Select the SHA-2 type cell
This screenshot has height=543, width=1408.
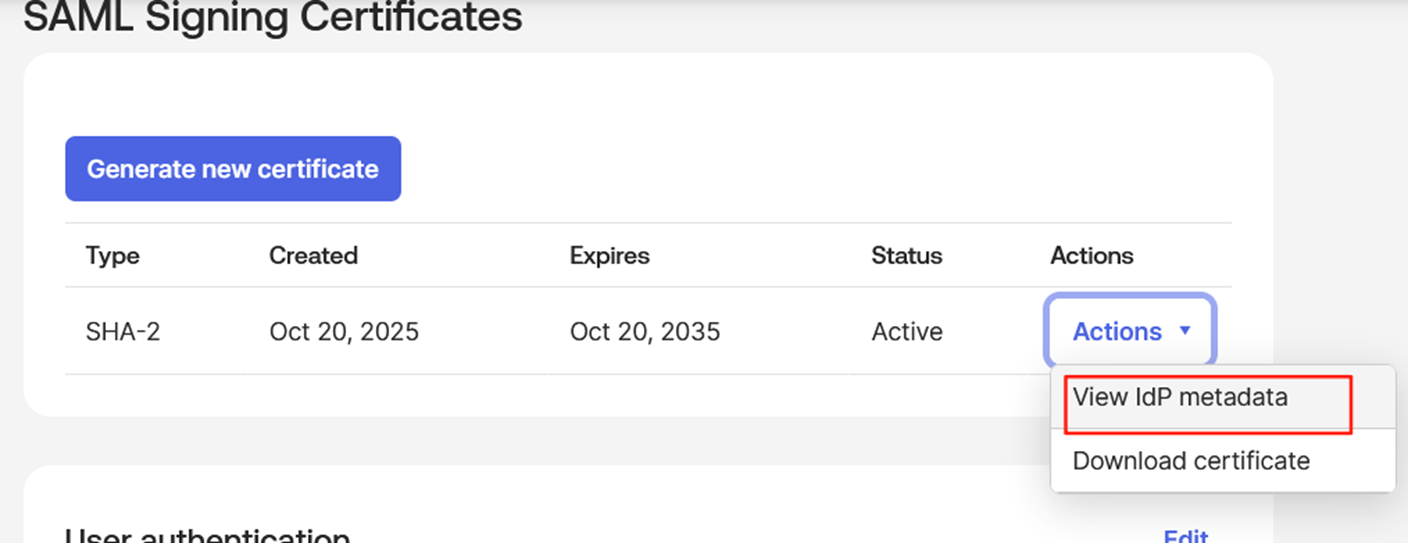[x=123, y=332]
